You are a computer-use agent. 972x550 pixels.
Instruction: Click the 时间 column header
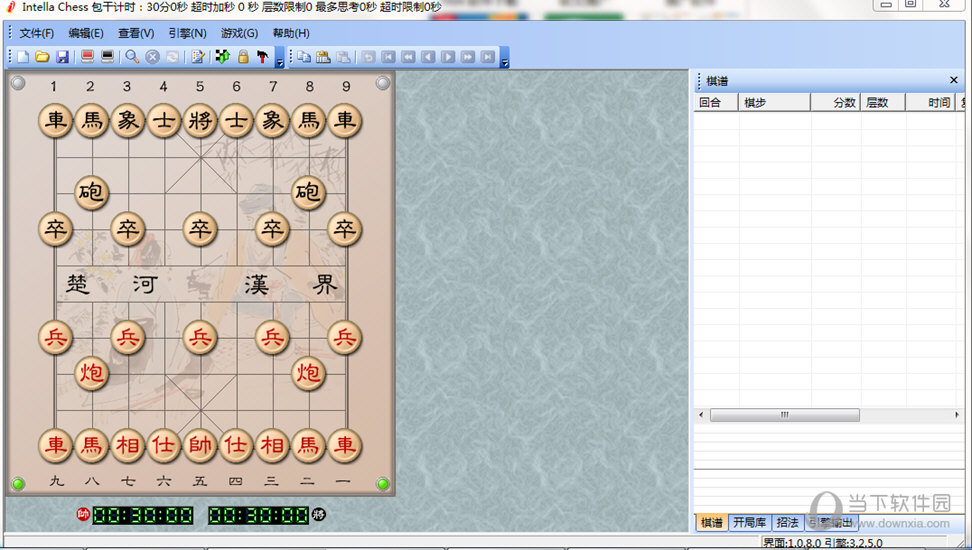click(930, 102)
